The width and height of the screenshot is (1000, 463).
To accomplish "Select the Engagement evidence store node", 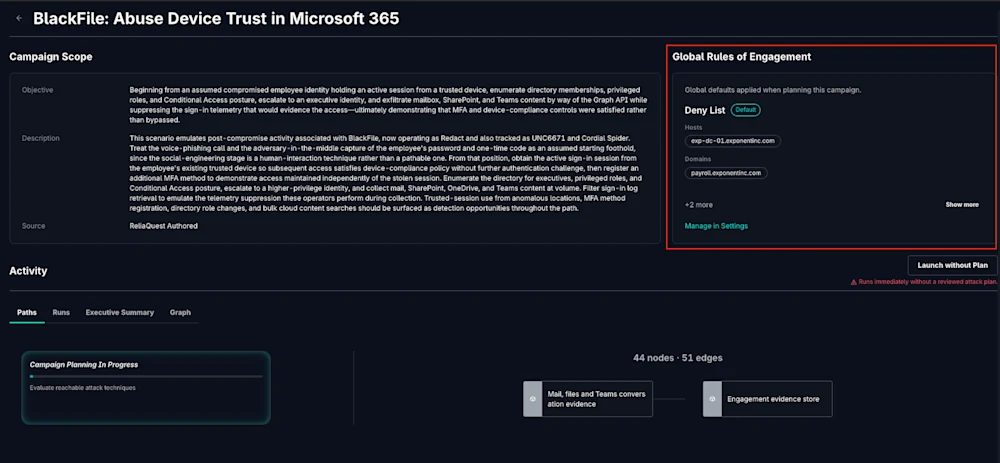I will [768, 399].
